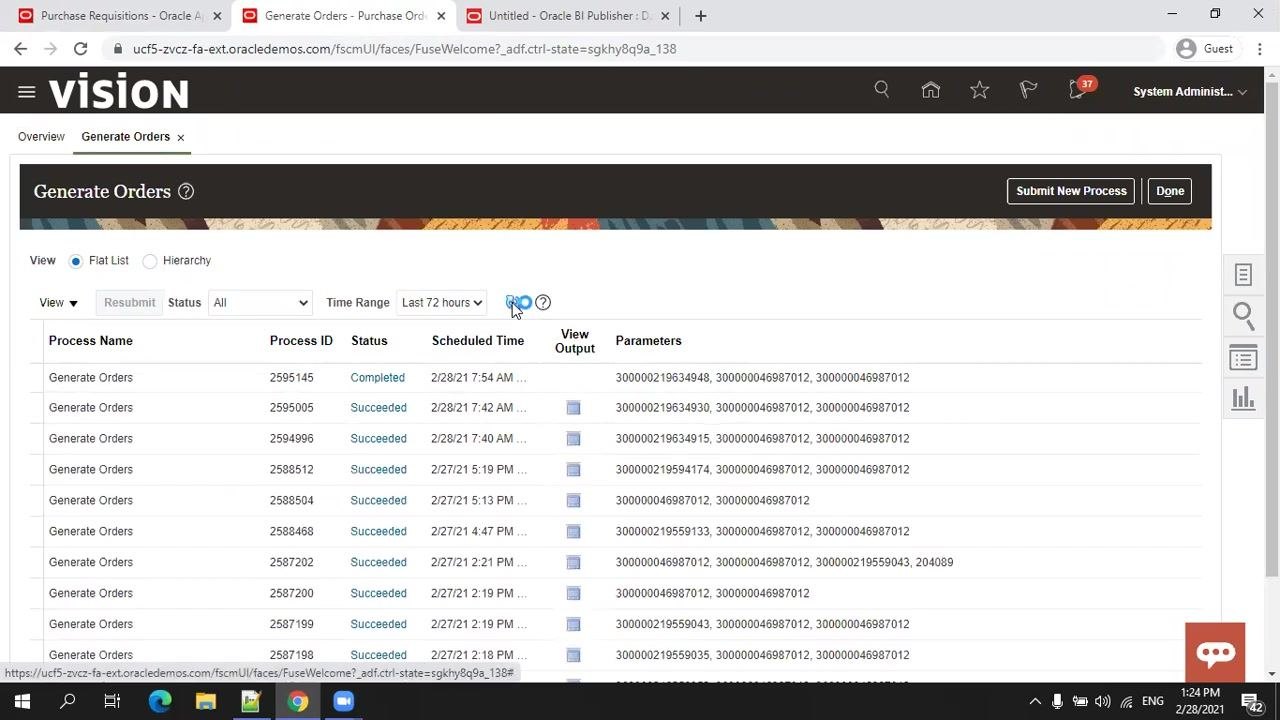Open the search panel icon in right sidebar
Viewport: 1280px width, 720px height.
click(x=1243, y=316)
